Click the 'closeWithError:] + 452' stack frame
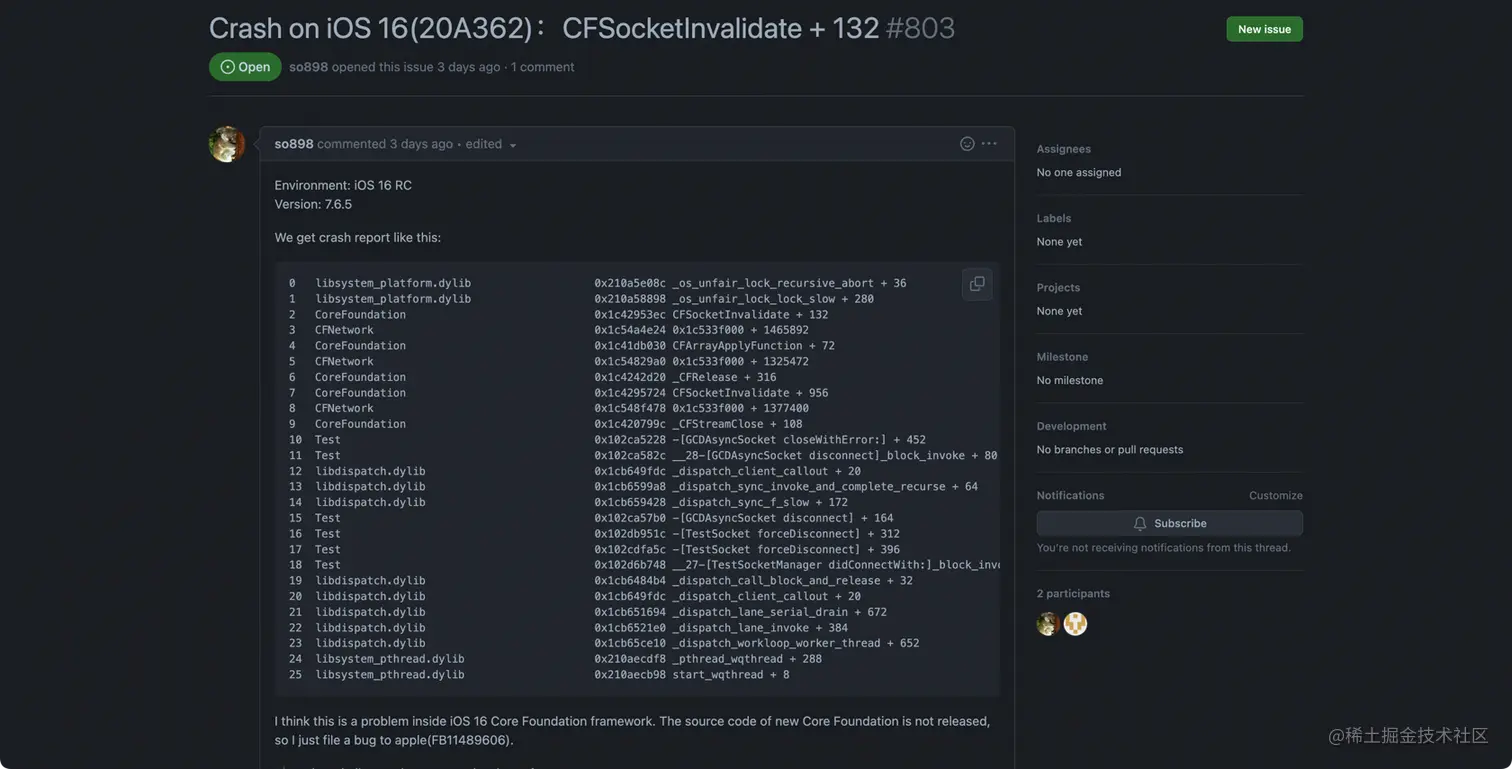The image size is (1512, 769). click(x=799, y=440)
